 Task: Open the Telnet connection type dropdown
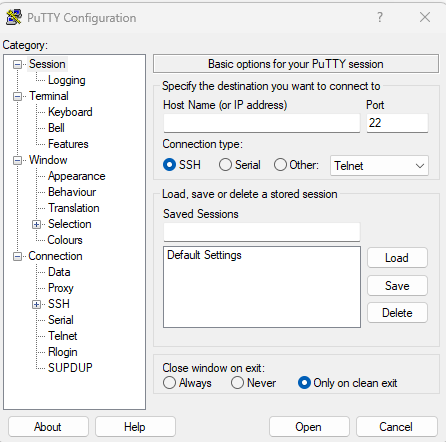point(379,166)
